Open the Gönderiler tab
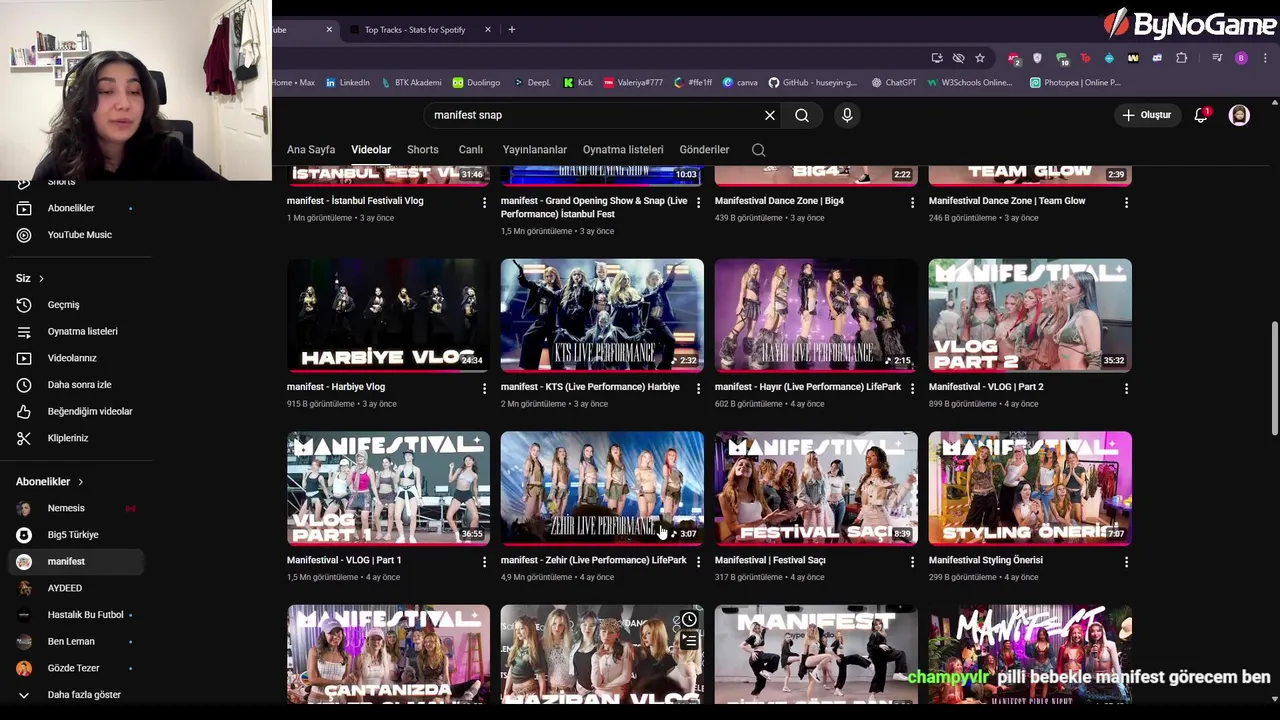 (705, 150)
